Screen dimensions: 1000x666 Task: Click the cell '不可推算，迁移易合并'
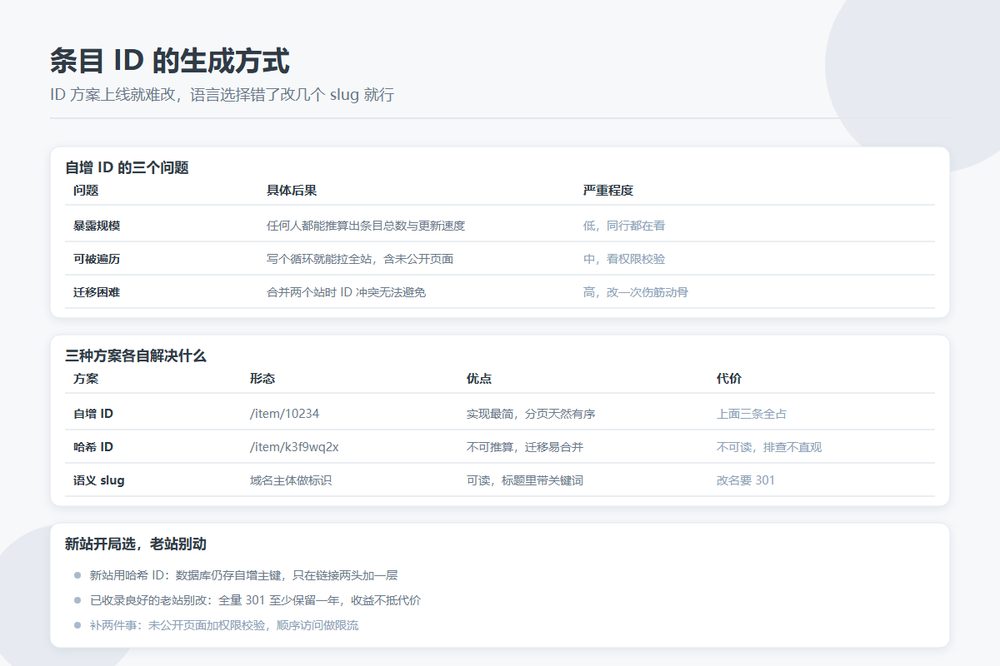pyautogui.click(x=525, y=447)
